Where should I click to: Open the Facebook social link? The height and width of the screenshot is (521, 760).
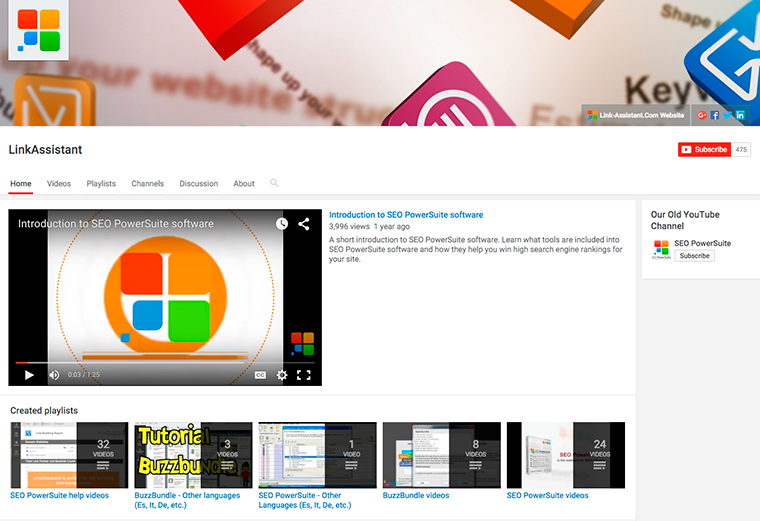pyautogui.click(x=714, y=115)
